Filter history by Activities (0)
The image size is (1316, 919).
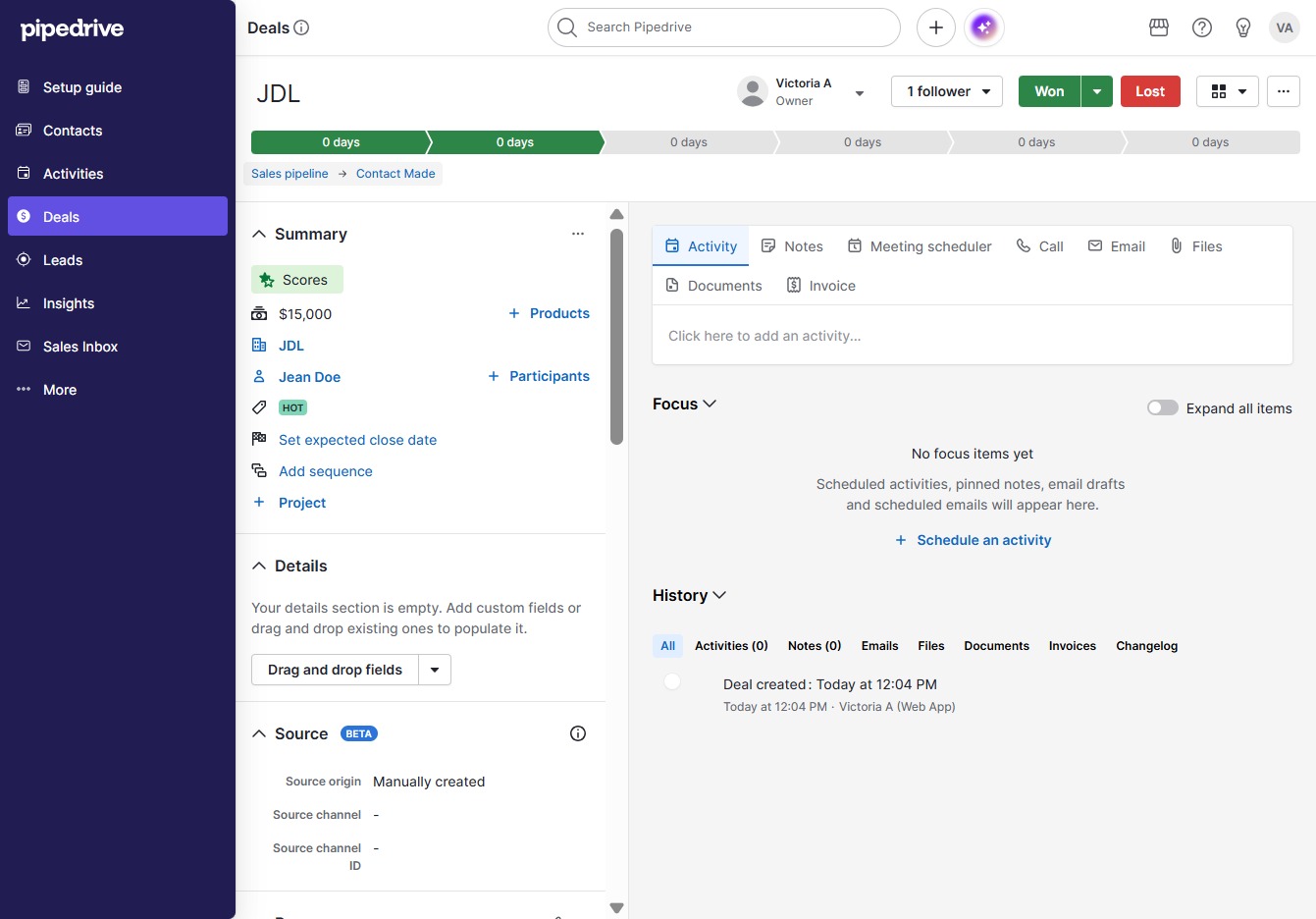[731, 646]
